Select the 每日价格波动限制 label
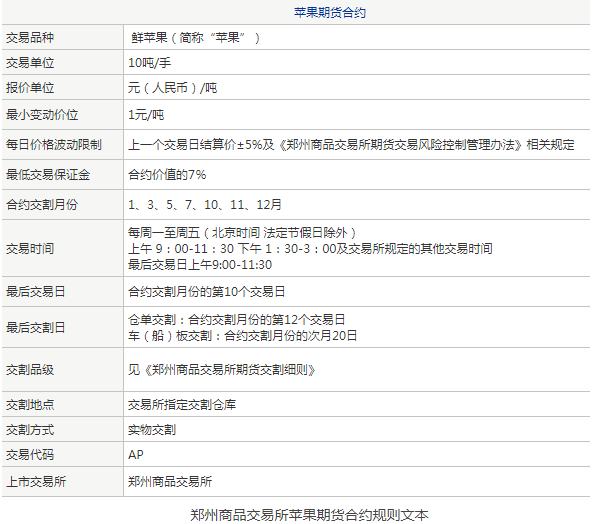597x524 pixels. [54, 145]
